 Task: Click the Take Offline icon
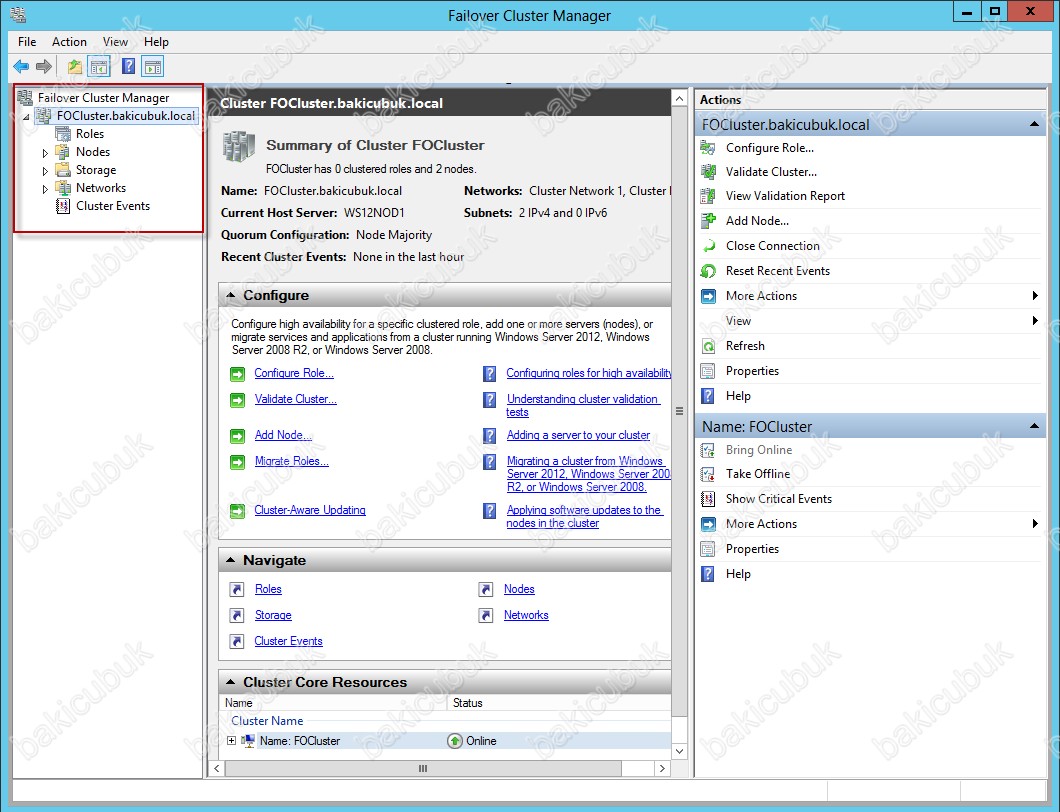[708, 474]
